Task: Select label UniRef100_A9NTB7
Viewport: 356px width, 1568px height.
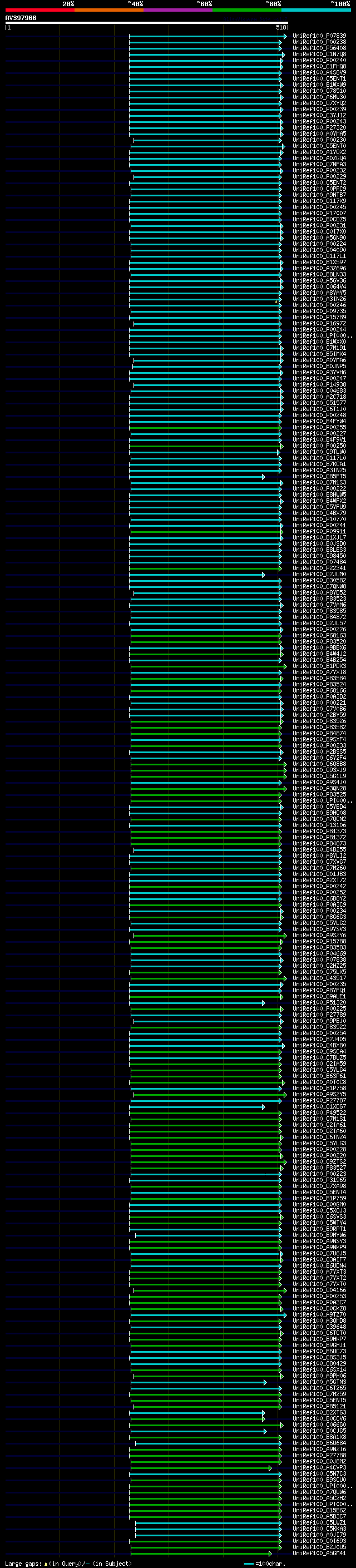Action: coord(319,195)
